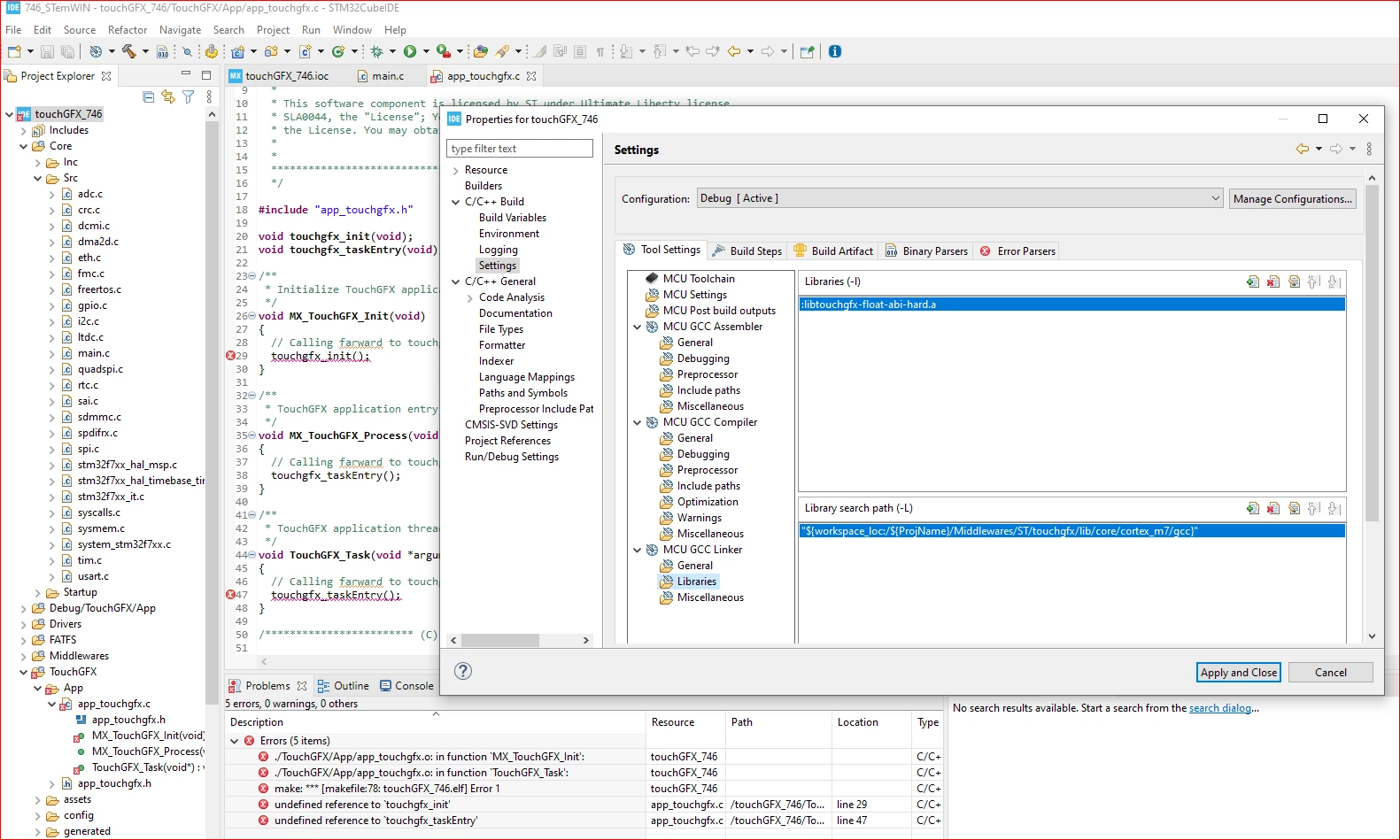This screenshot has height=840, width=1400.
Task: Click the green Run button in toolbar
Action: (410, 51)
